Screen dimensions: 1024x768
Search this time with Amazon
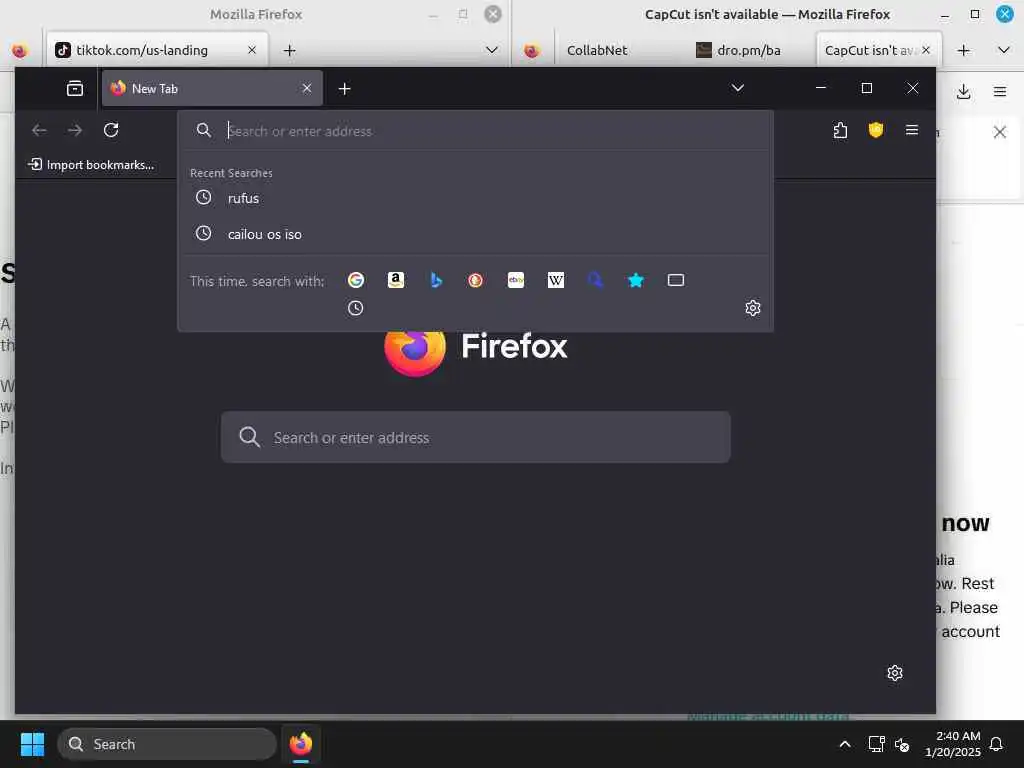pyautogui.click(x=396, y=280)
